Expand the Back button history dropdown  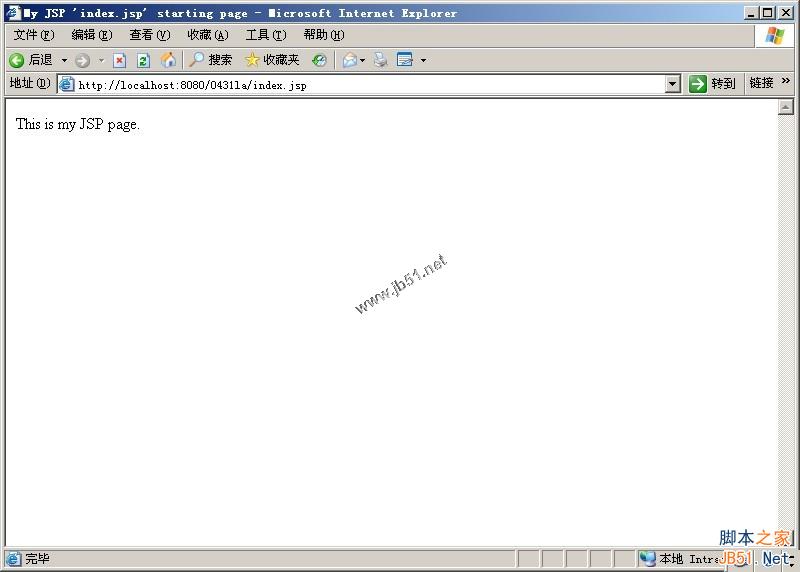click(x=65, y=60)
